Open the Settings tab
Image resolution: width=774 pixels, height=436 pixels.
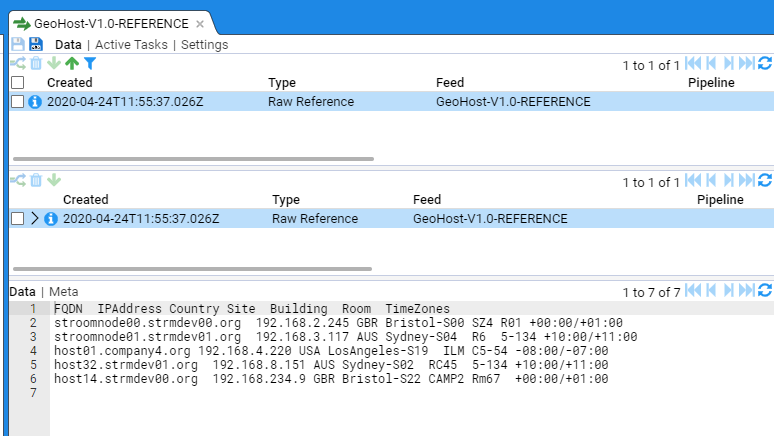204,44
